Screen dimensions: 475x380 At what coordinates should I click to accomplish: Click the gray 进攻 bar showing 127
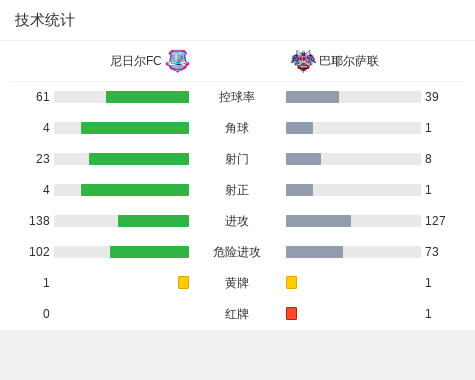tap(318, 221)
